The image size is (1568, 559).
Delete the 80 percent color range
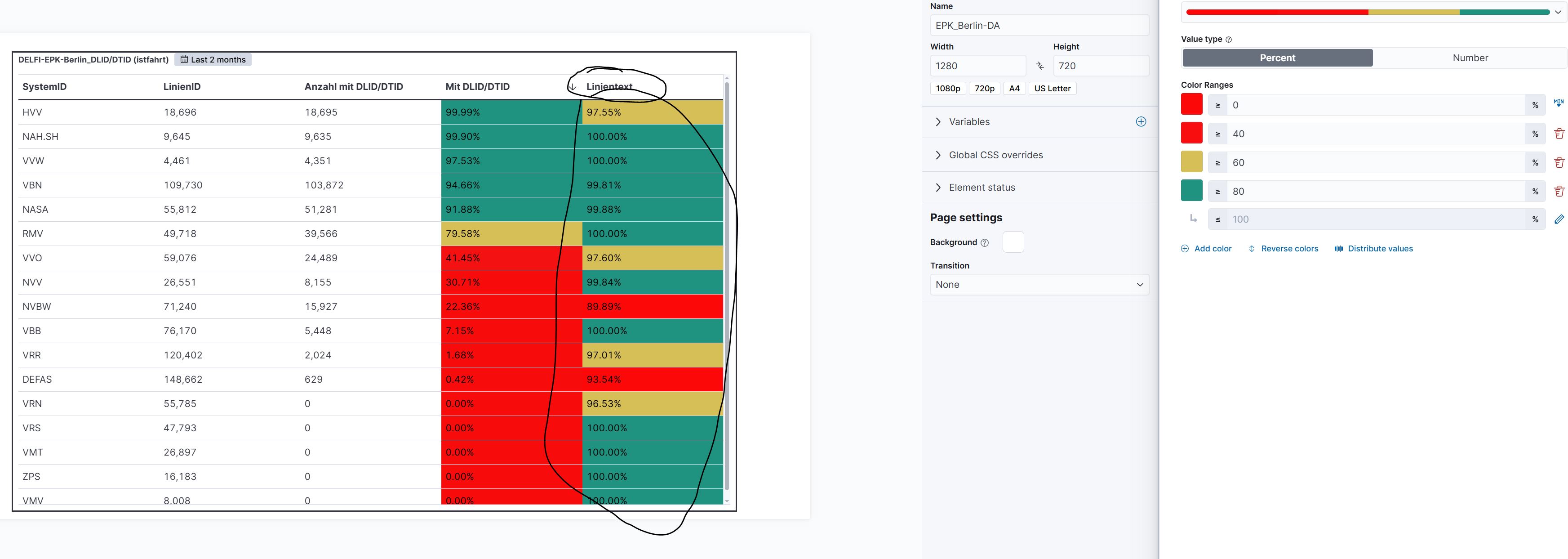coord(1559,191)
